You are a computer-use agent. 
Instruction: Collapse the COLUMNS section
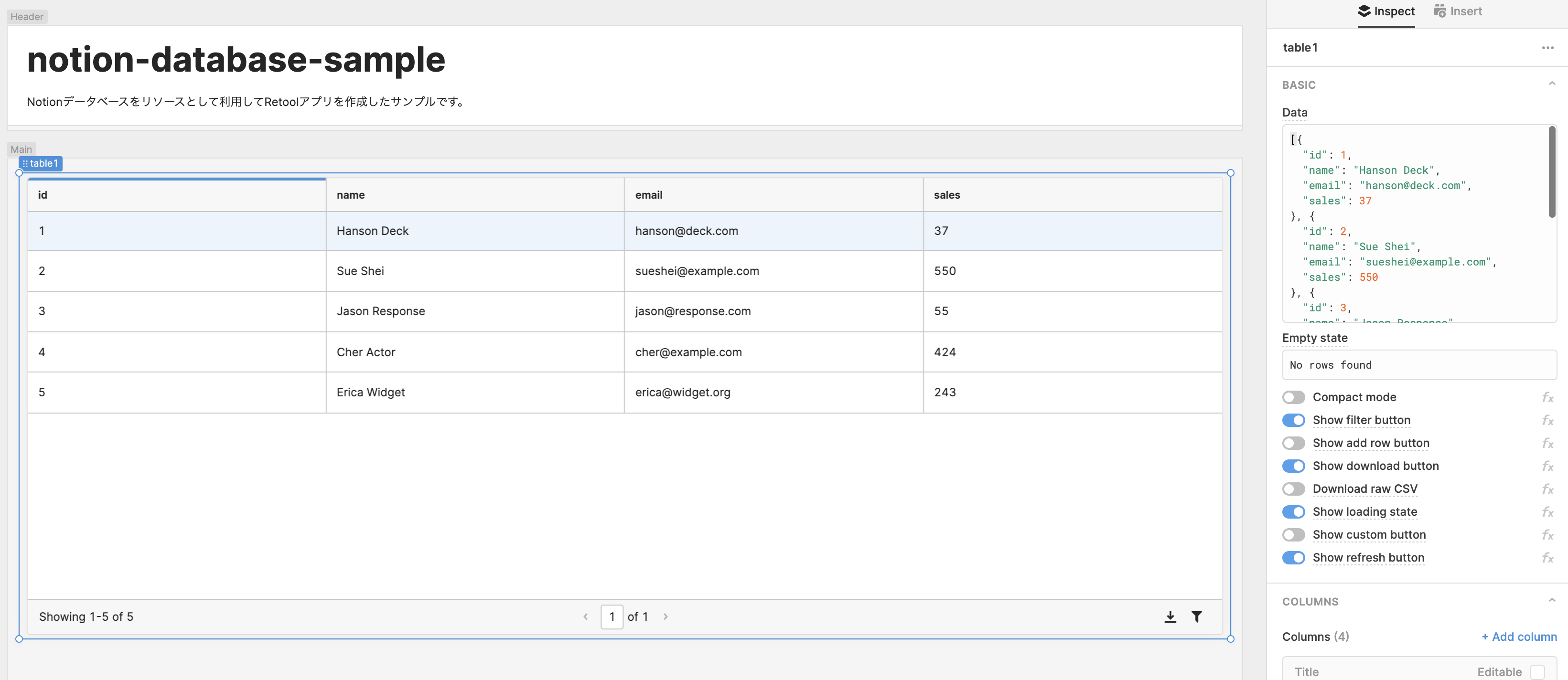[1552, 600]
